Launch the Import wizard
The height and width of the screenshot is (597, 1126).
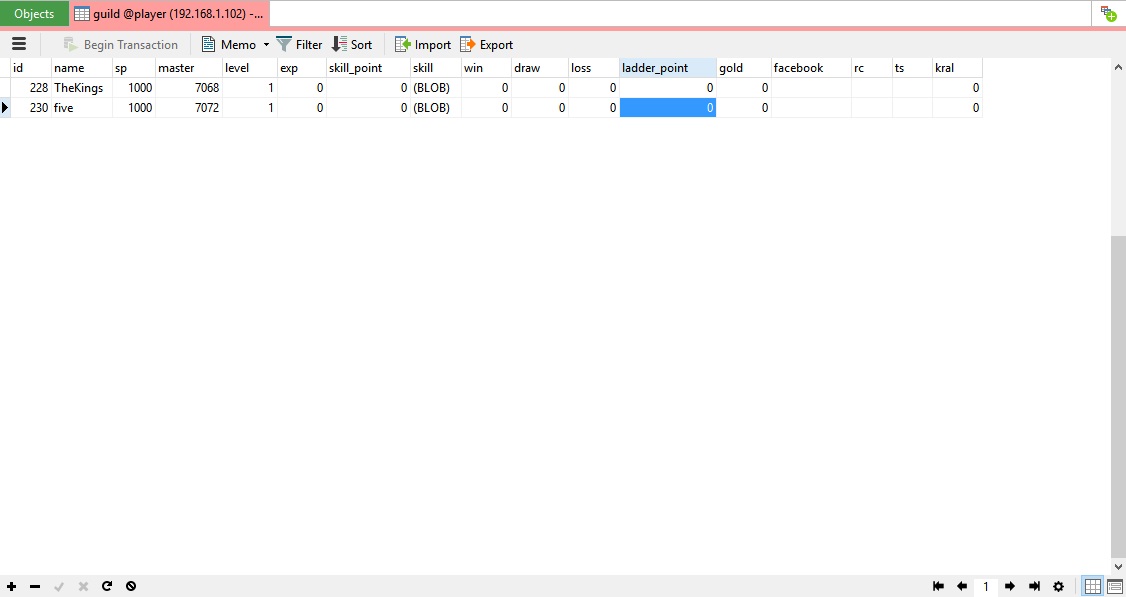point(423,45)
